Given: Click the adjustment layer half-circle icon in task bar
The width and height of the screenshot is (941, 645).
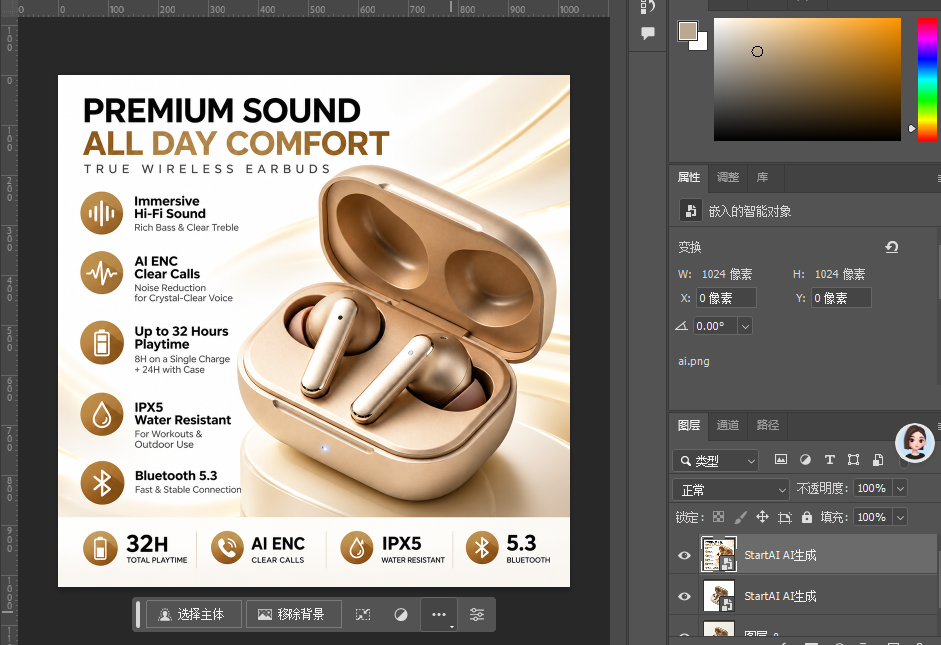Looking at the screenshot, I should 401,614.
